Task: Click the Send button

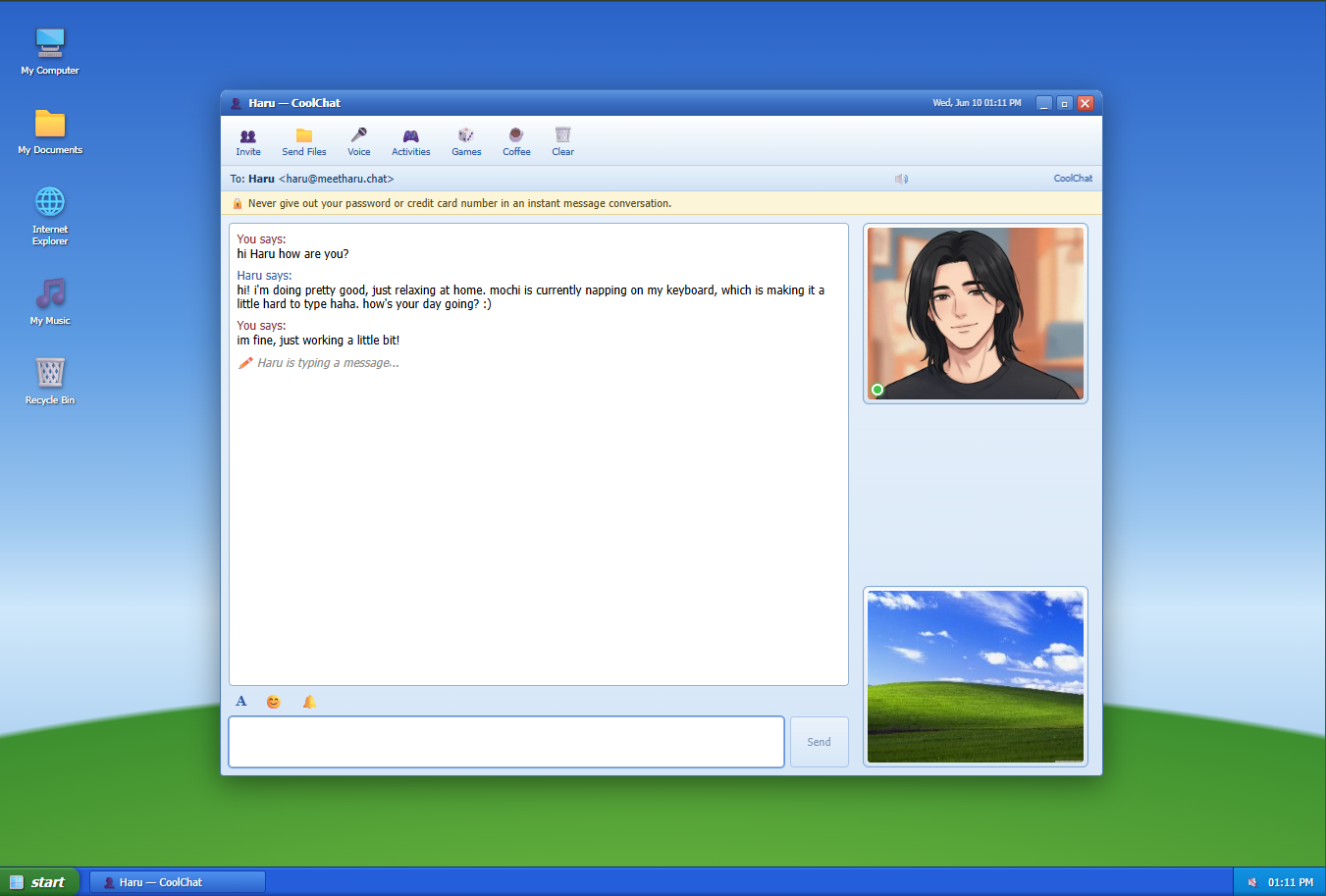Action: coord(820,742)
